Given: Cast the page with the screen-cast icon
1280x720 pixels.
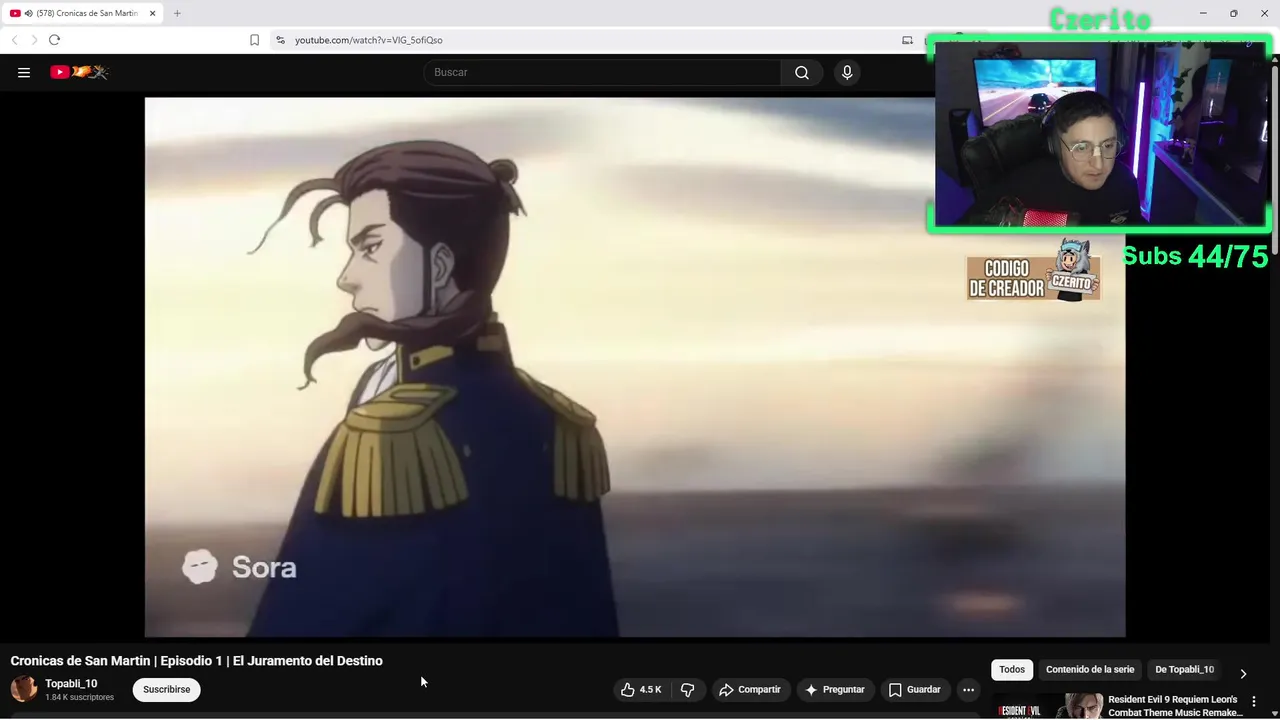Looking at the screenshot, I should [x=907, y=40].
